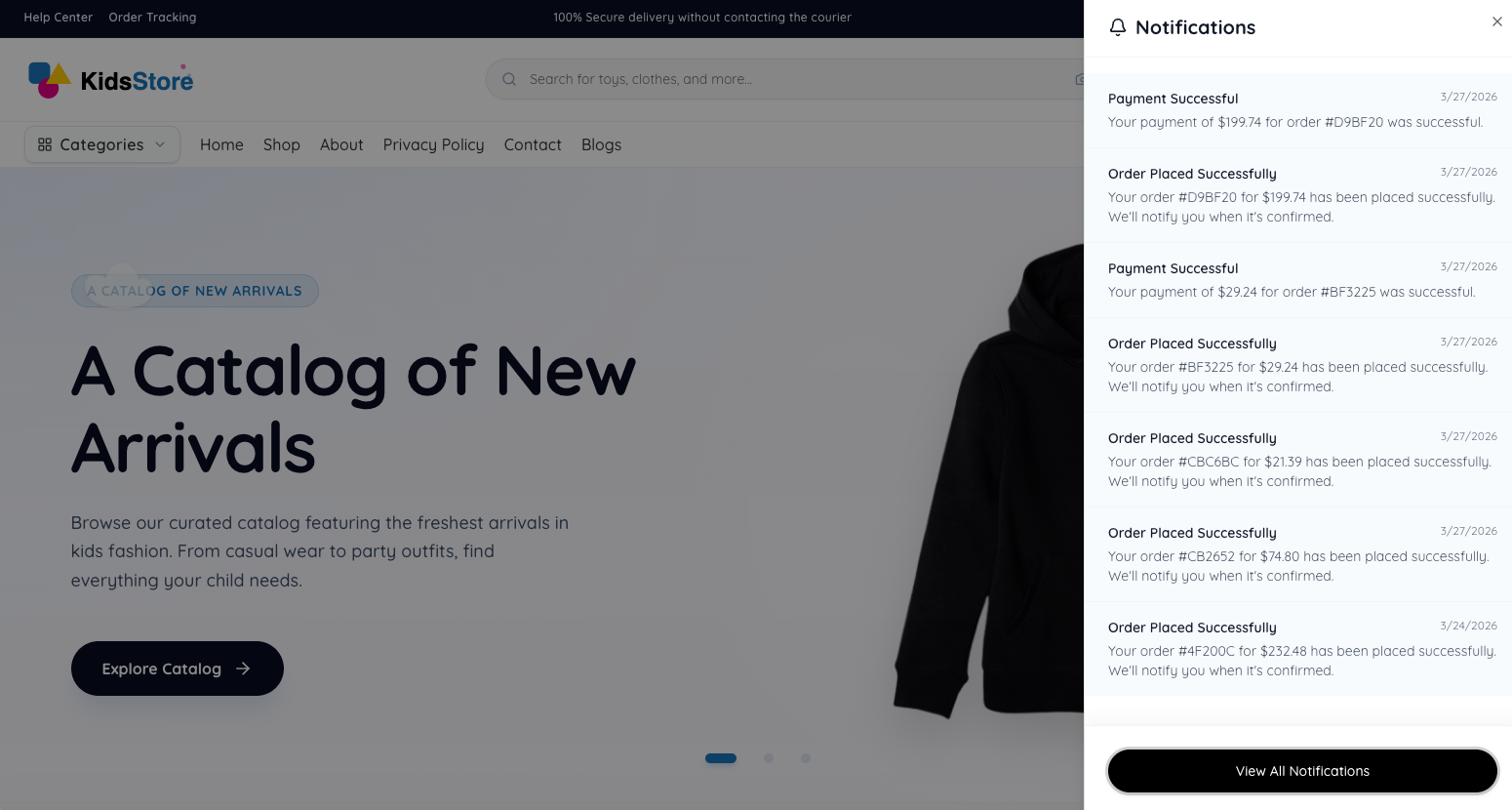Click the magnifier icon in the search bar
The image size is (1512, 810).
coord(508,79)
